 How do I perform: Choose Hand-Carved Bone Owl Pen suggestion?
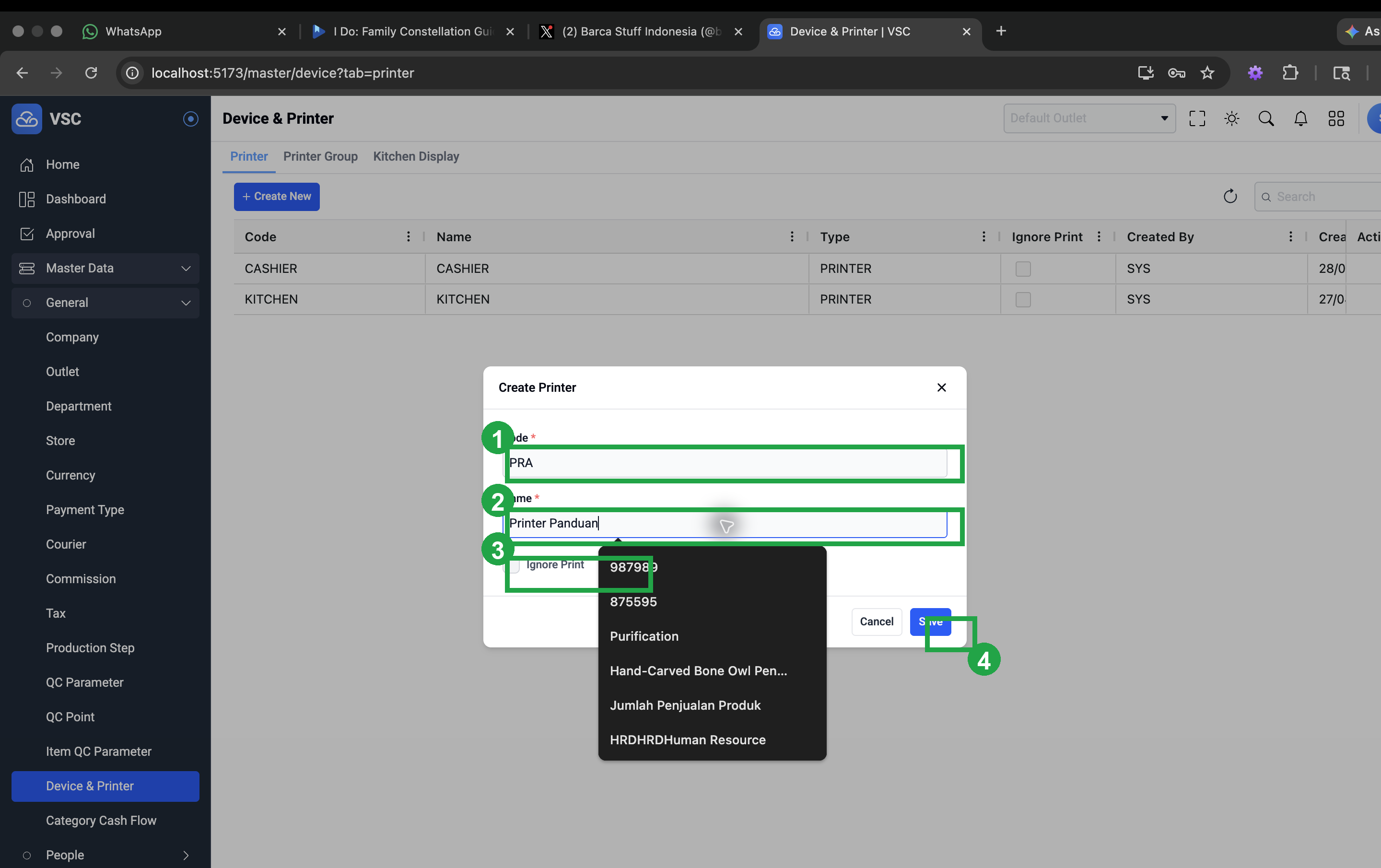coord(712,671)
